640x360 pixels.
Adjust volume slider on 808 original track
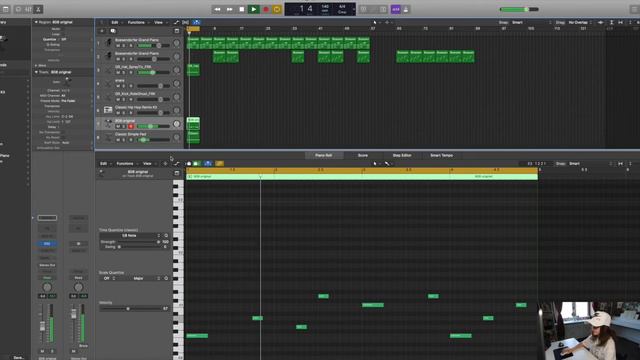tap(153, 127)
